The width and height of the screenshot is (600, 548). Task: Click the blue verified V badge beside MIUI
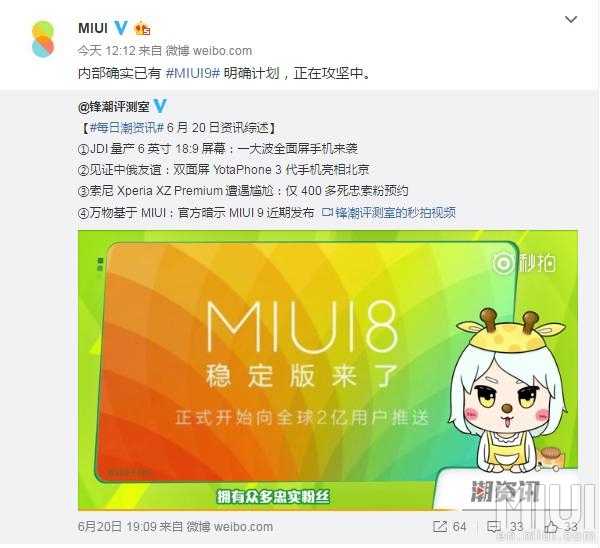tap(121, 28)
